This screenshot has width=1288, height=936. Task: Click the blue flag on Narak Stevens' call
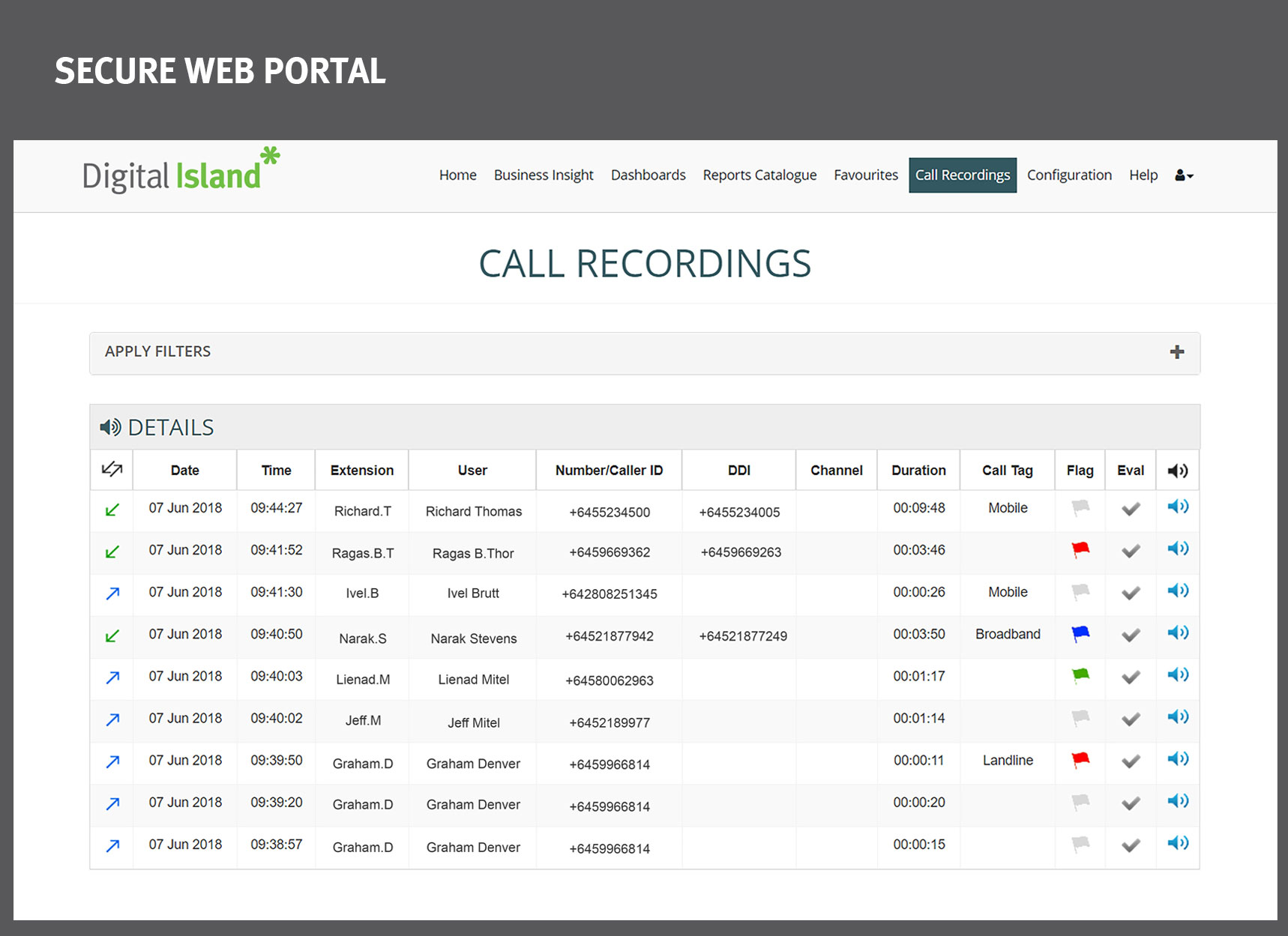[1080, 632]
